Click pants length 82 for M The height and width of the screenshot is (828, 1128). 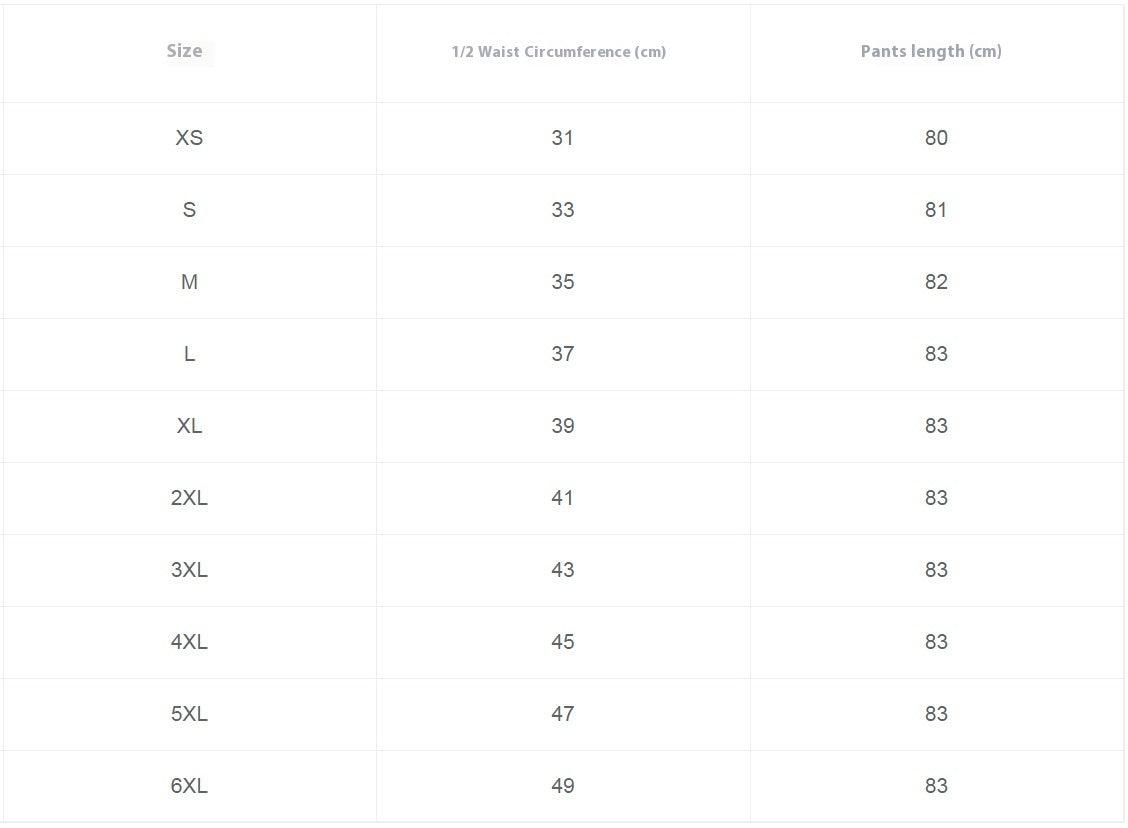pyautogui.click(x=936, y=282)
